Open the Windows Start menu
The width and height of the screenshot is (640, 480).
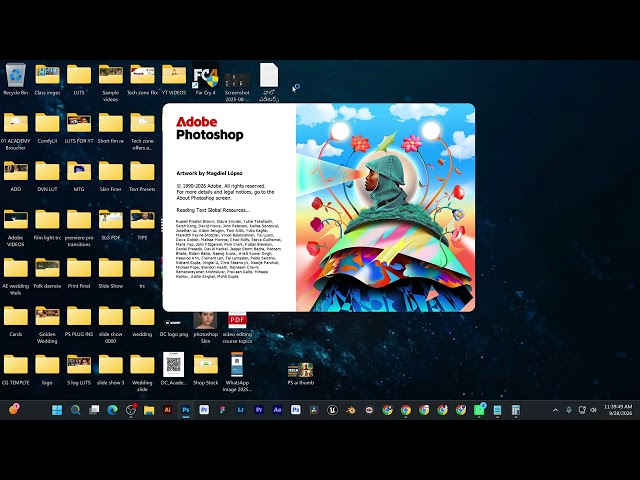(x=57, y=410)
